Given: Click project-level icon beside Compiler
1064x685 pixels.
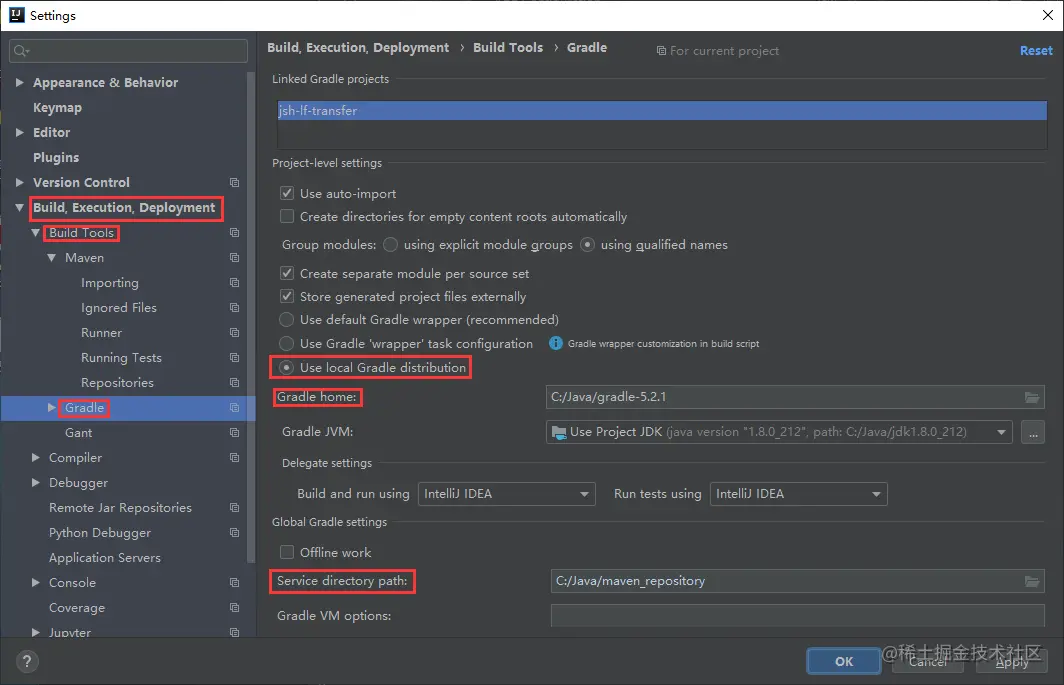Looking at the screenshot, I should pos(234,458).
